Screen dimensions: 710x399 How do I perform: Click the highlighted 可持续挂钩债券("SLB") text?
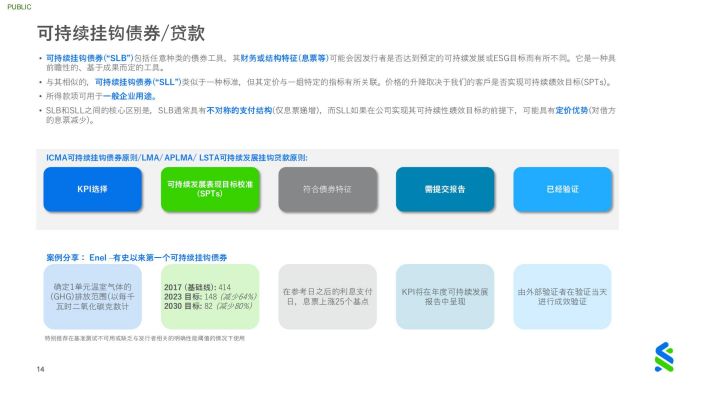90,58
